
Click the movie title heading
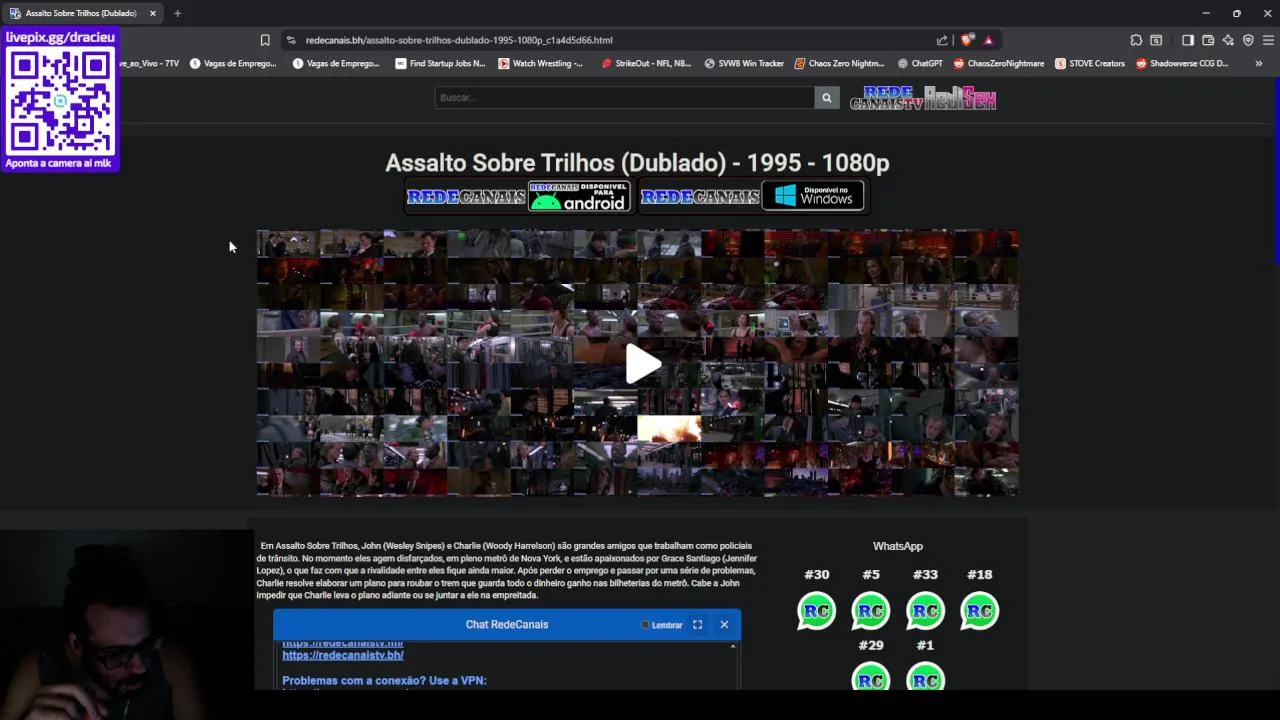click(637, 162)
